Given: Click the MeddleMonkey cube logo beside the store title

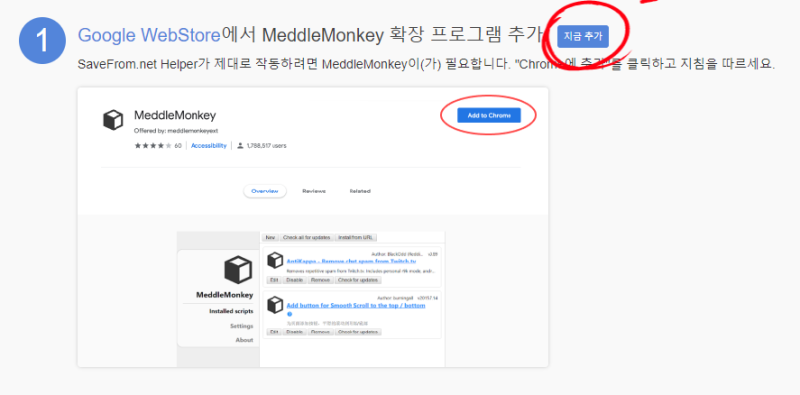Looking at the screenshot, I should coord(113,120).
